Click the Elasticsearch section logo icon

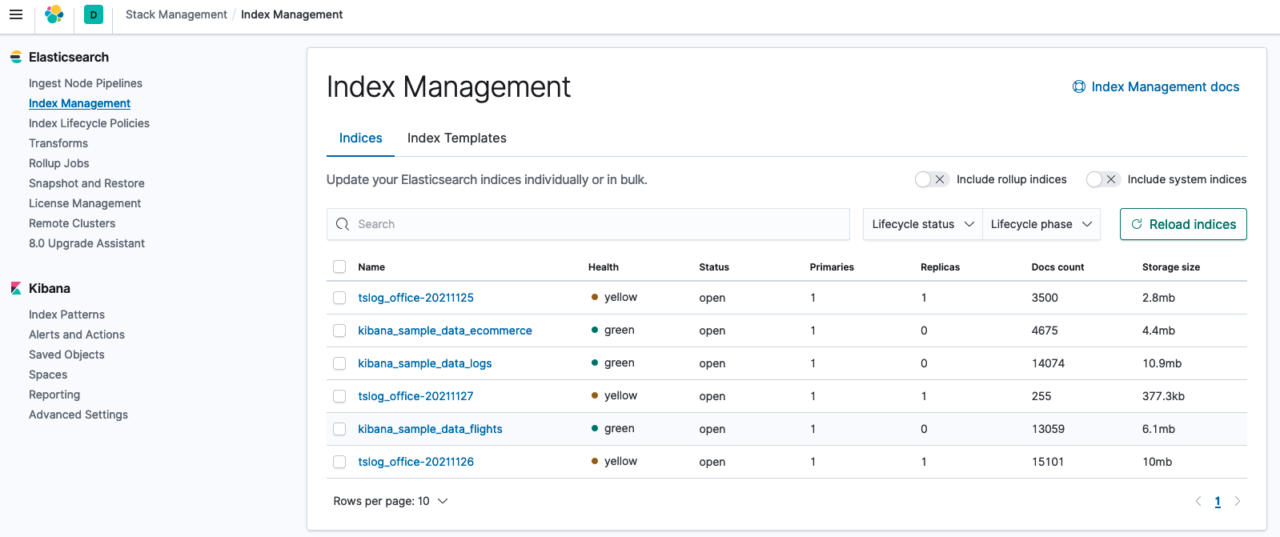click(15, 57)
